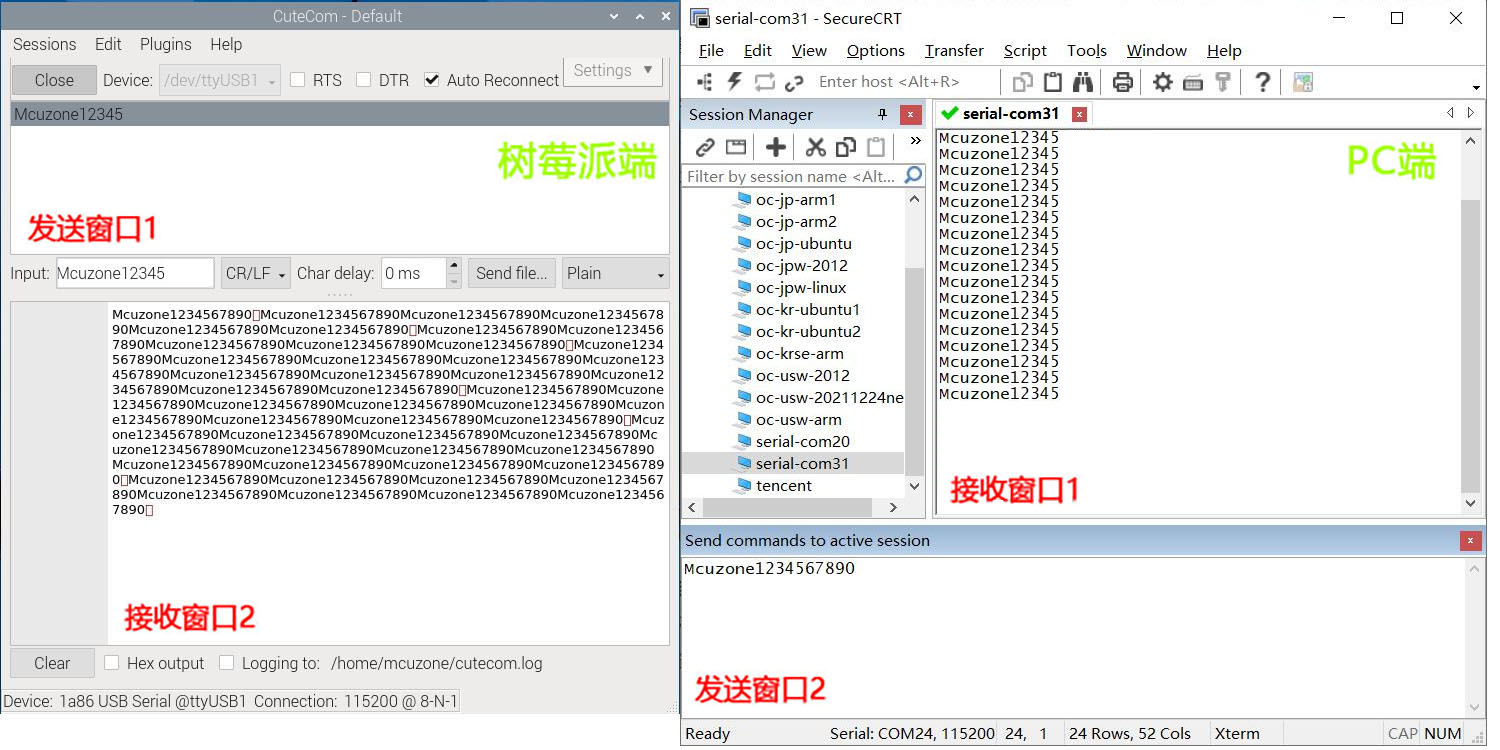The height and width of the screenshot is (750, 1500).
Task: Close the serial-com31 tab
Action: 1079,114
